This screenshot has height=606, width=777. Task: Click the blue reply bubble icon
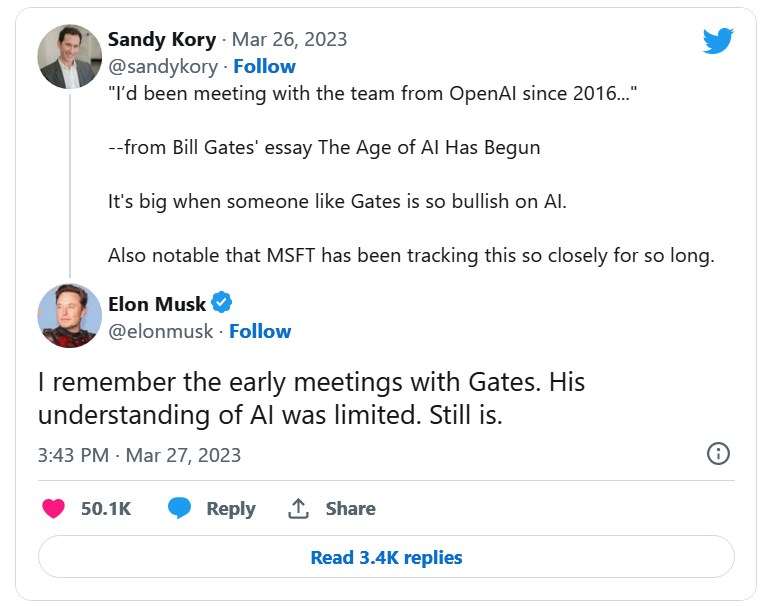coord(180,508)
